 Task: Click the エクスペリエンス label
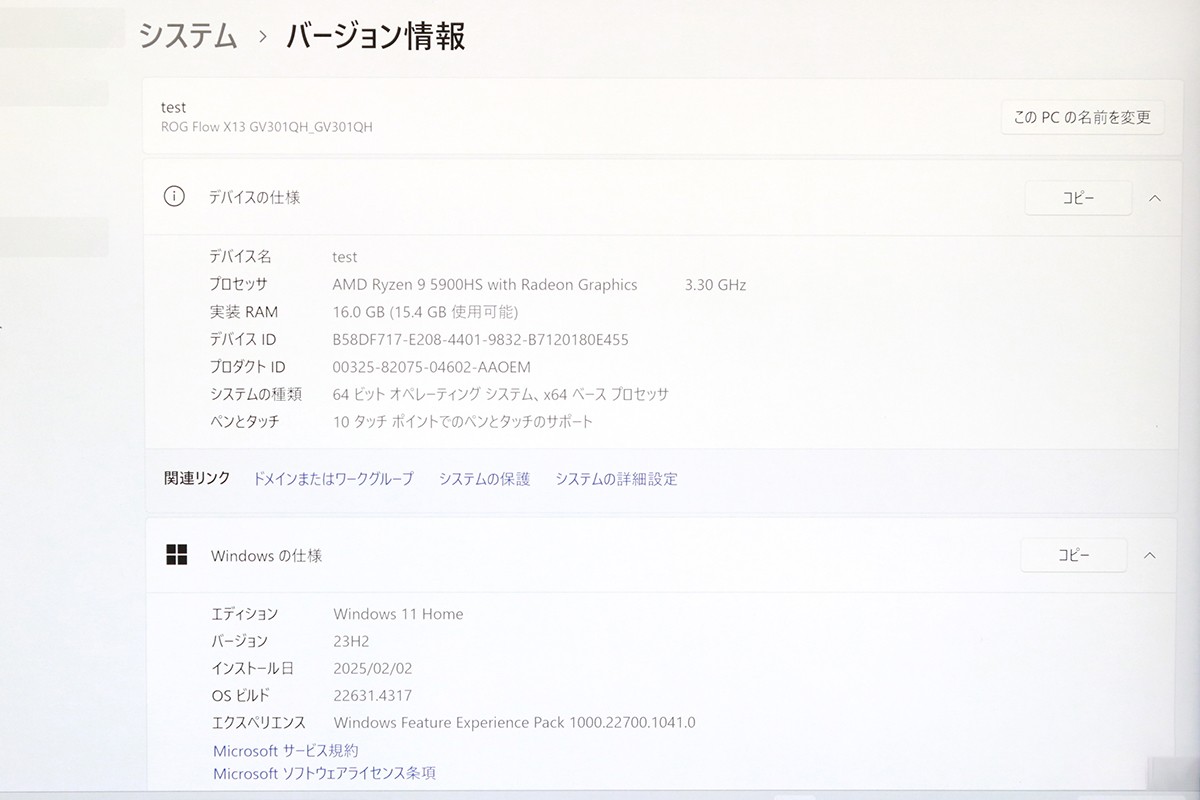[x=258, y=723]
